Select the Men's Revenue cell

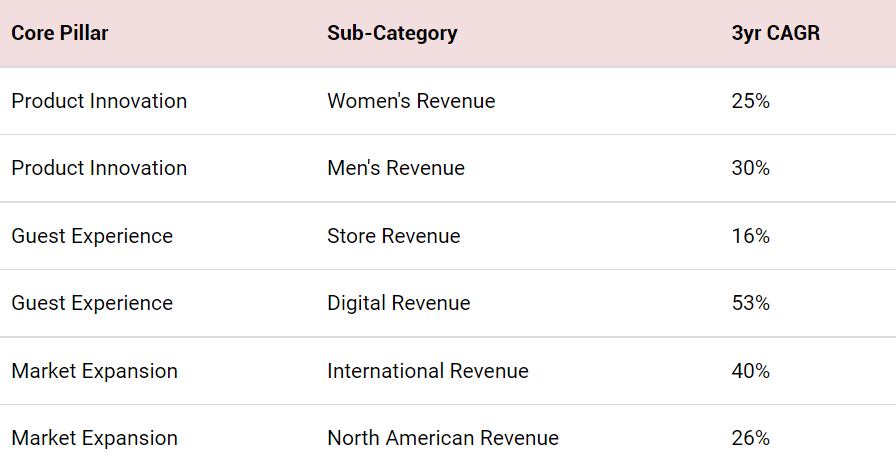[x=396, y=168]
